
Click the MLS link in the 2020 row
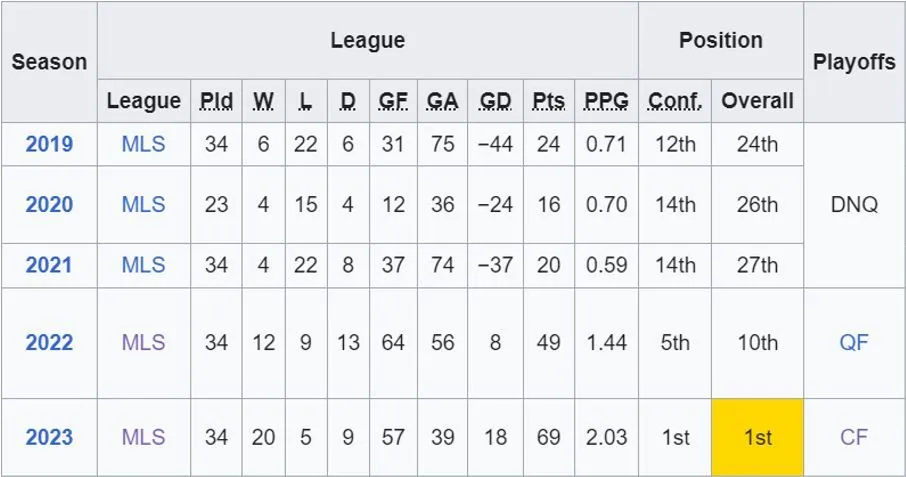click(x=143, y=205)
